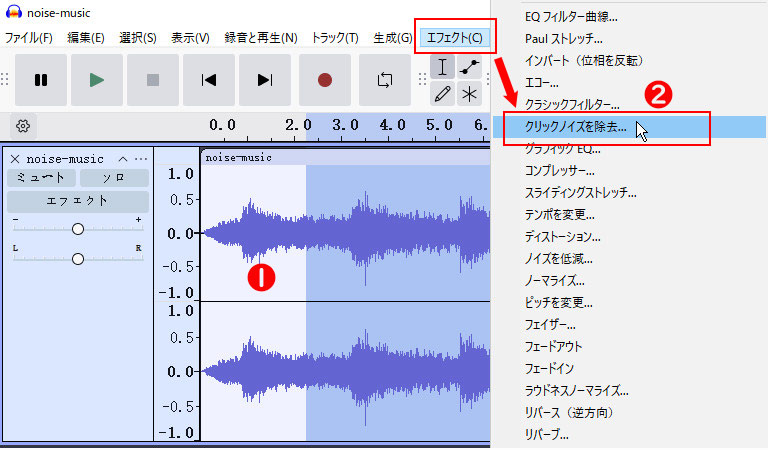Image resolution: width=768 pixels, height=450 pixels.
Task: Open the エフェクト(C) menu
Action: click(454, 38)
